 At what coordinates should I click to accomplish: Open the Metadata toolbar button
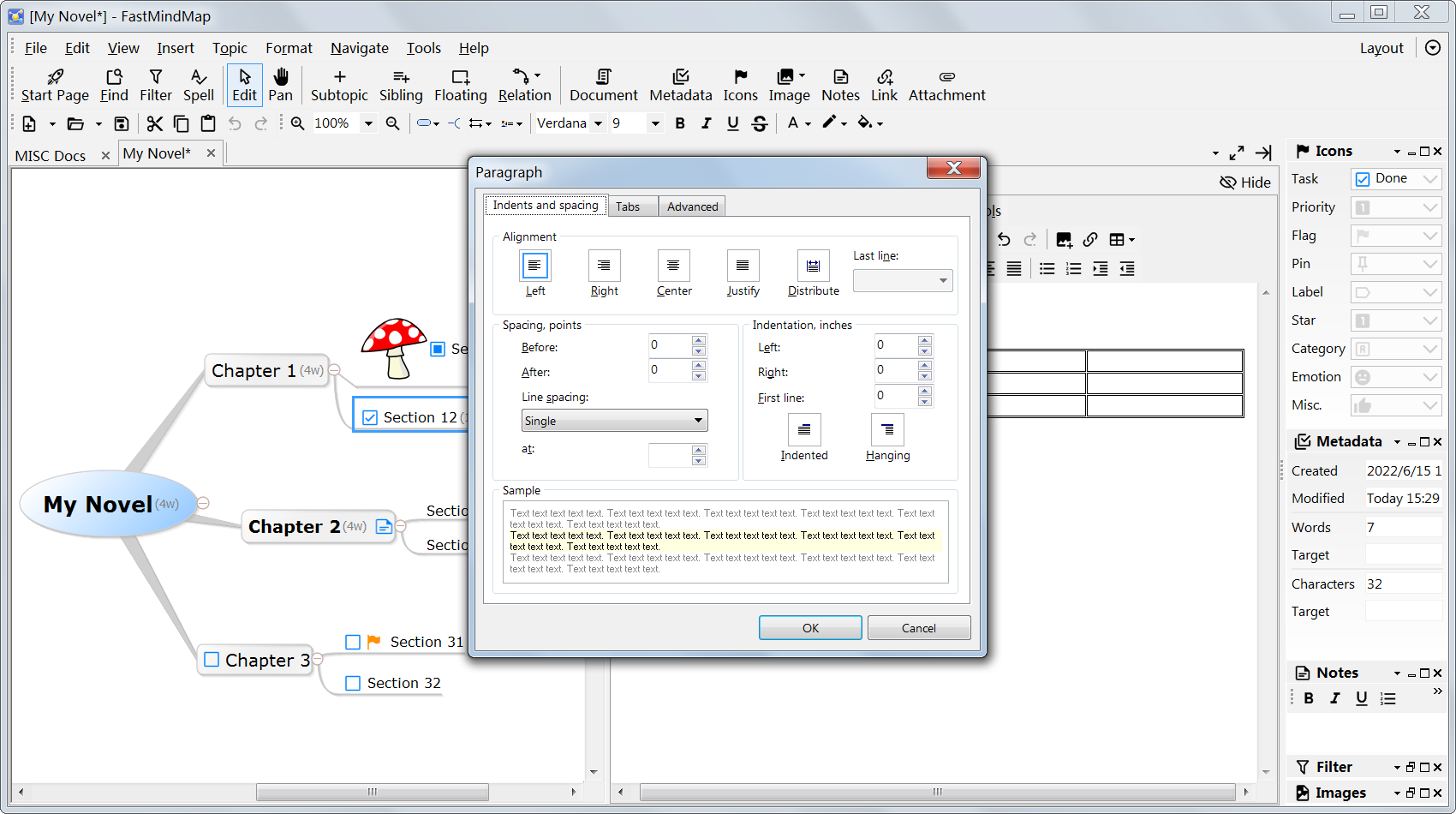pyautogui.click(x=681, y=86)
